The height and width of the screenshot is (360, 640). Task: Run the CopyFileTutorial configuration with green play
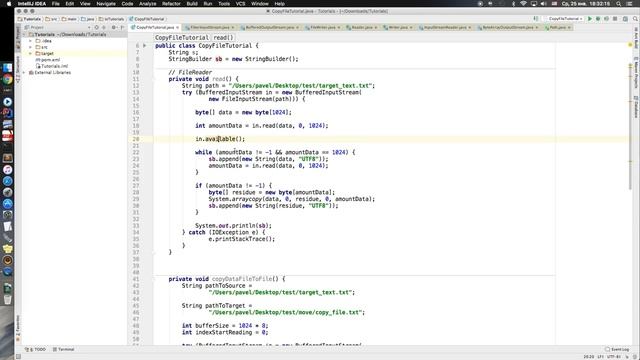589,19
